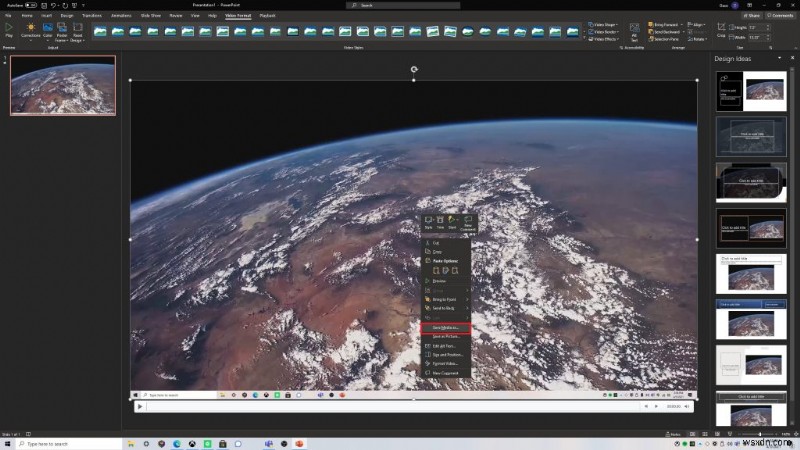Choose Format Video from context menu
The height and width of the screenshot is (450, 800).
[445, 364]
